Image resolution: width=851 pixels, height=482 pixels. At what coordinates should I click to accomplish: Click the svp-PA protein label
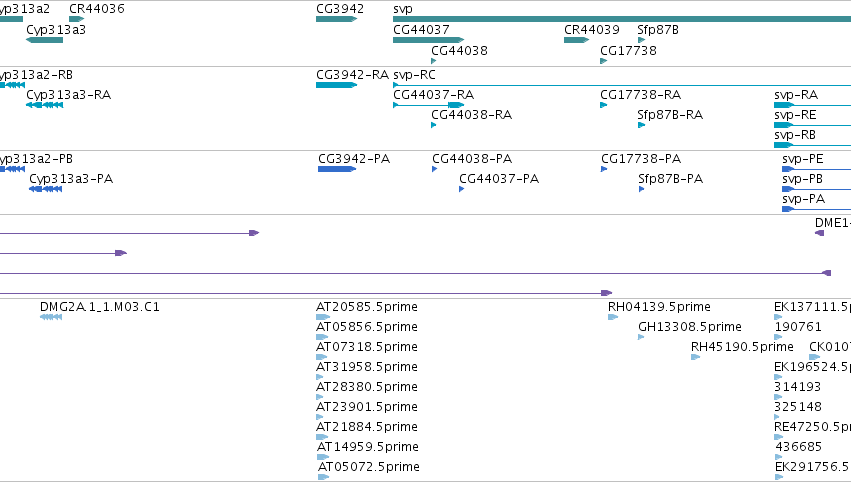(803, 199)
